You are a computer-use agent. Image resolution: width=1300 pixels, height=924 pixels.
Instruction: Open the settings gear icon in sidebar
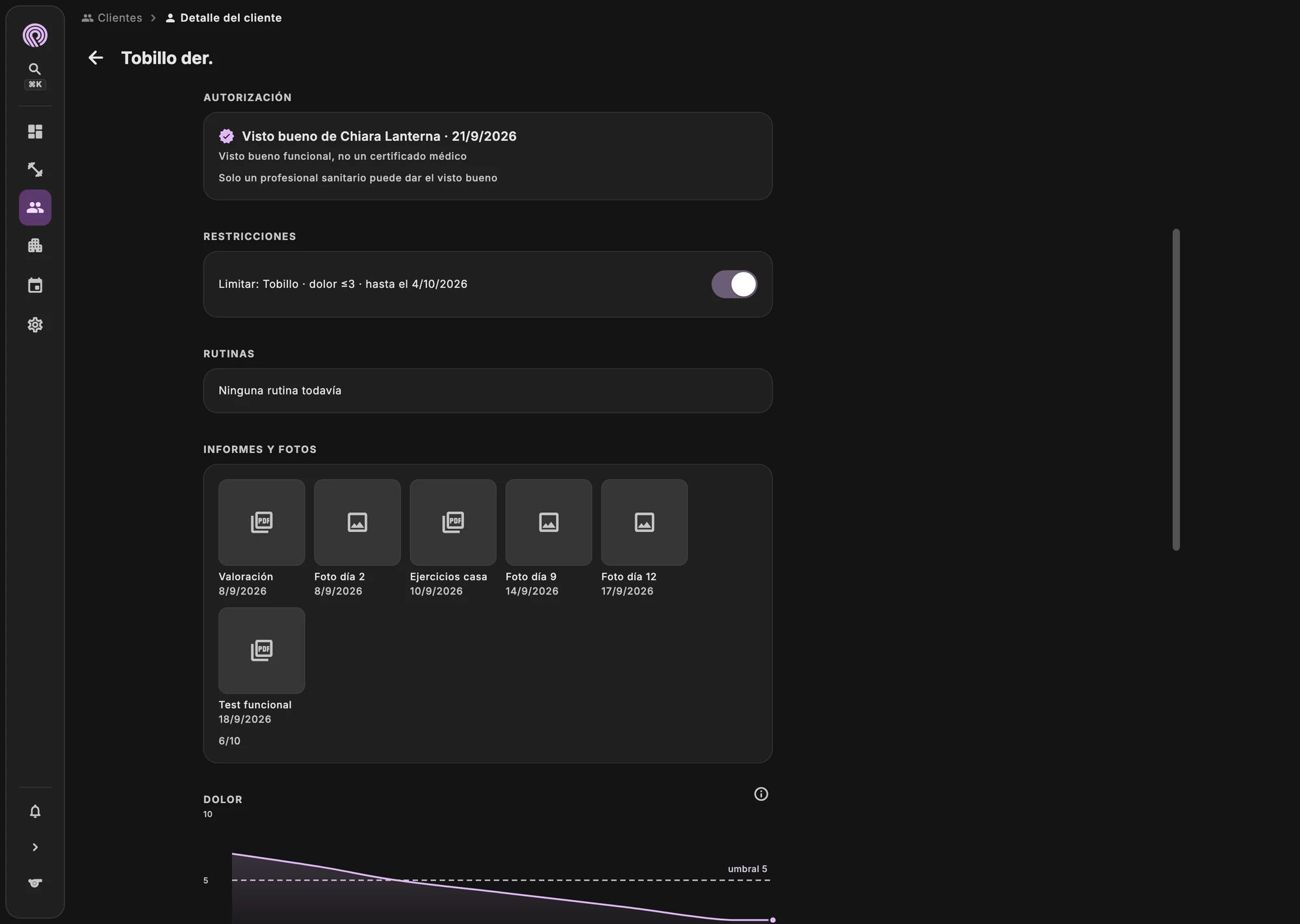[35, 325]
